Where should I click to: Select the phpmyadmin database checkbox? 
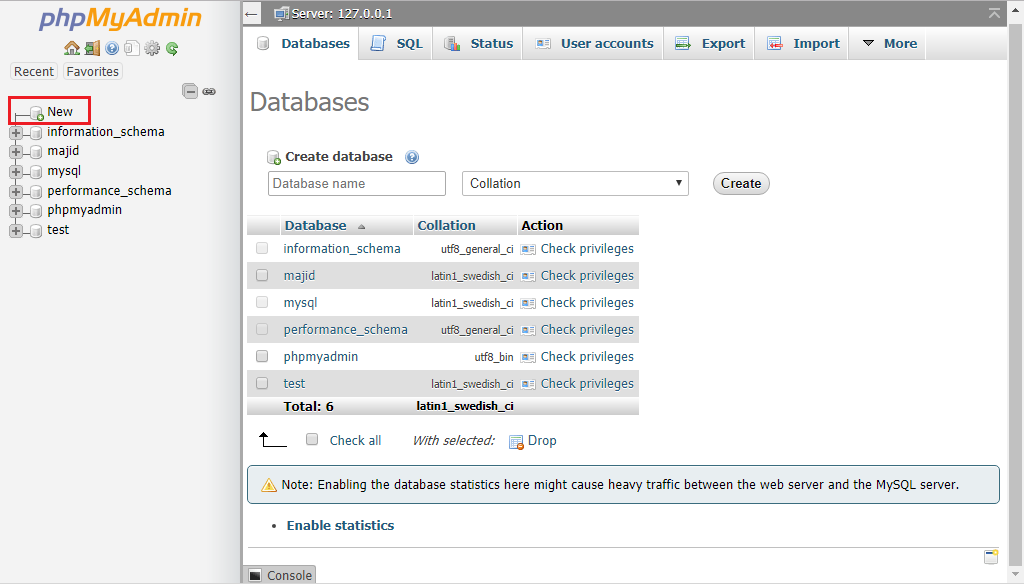point(262,356)
